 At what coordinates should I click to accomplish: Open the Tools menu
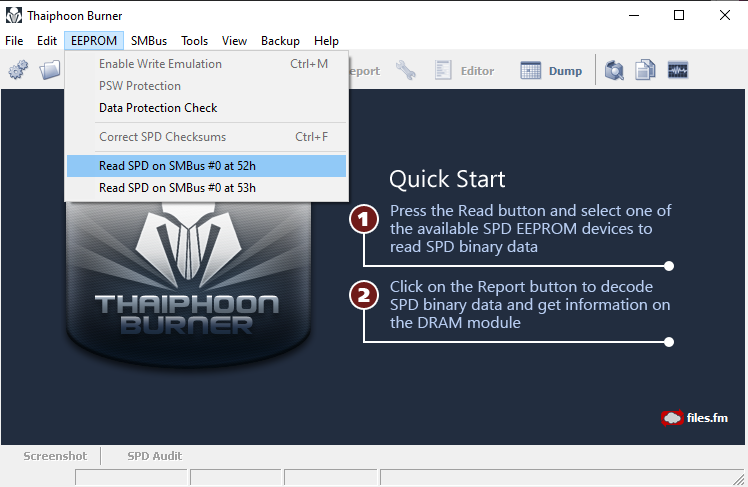coord(195,41)
